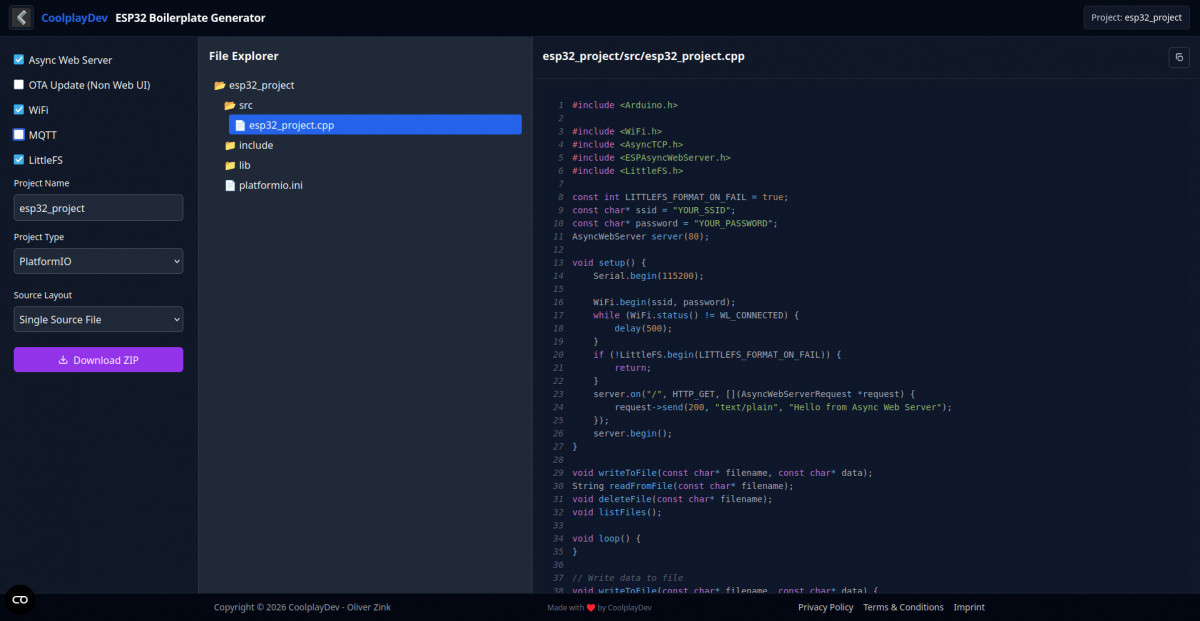Open the round glasses widget icon
1200x621 pixels.
(20, 599)
